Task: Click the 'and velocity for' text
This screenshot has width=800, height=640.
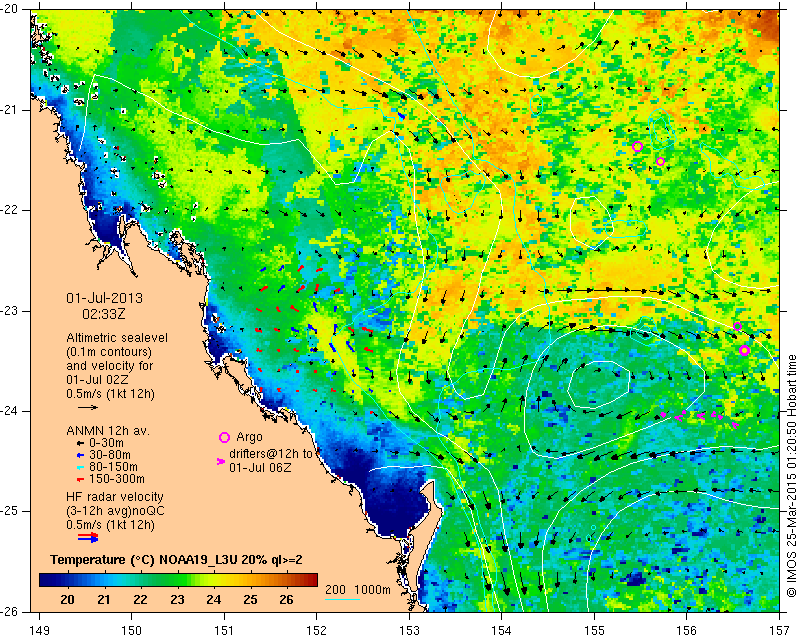Action: point(110,365)
